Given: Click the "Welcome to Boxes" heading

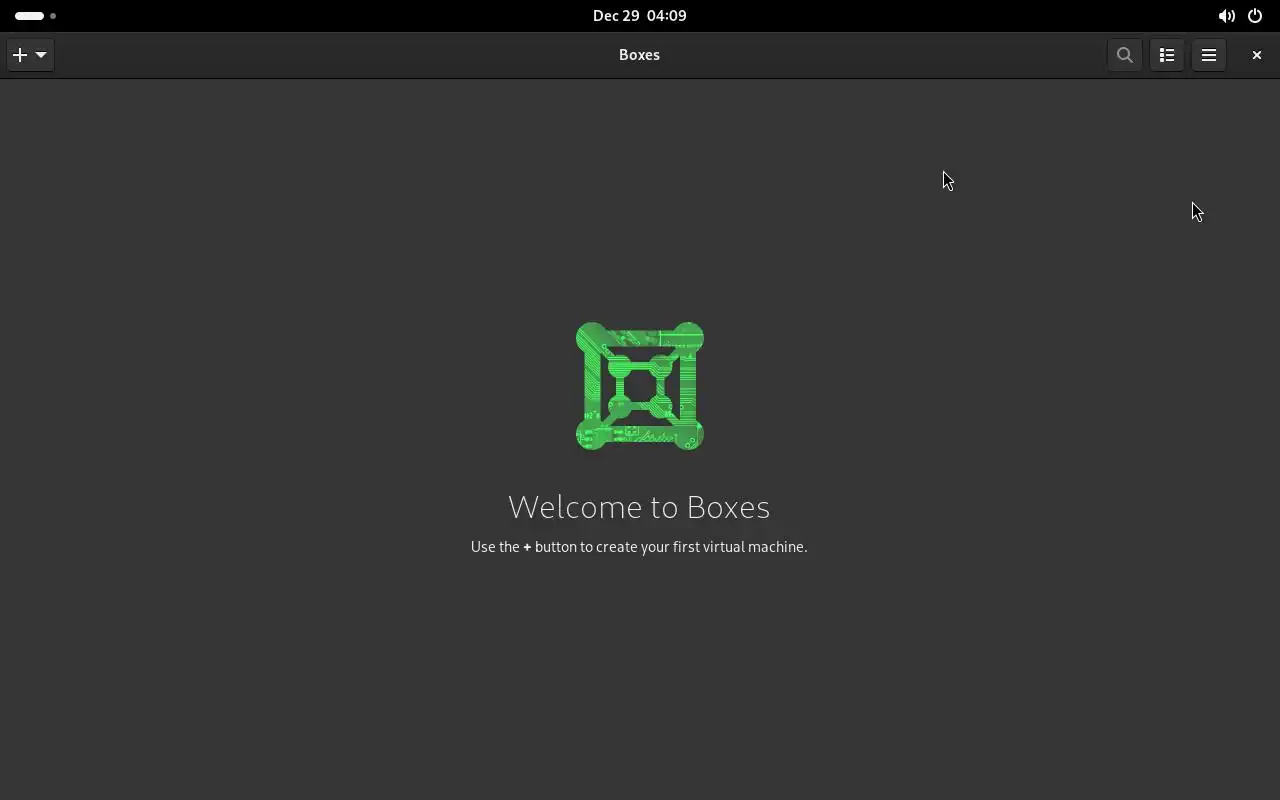Looking at the screenshot, I should click(639, 507).
